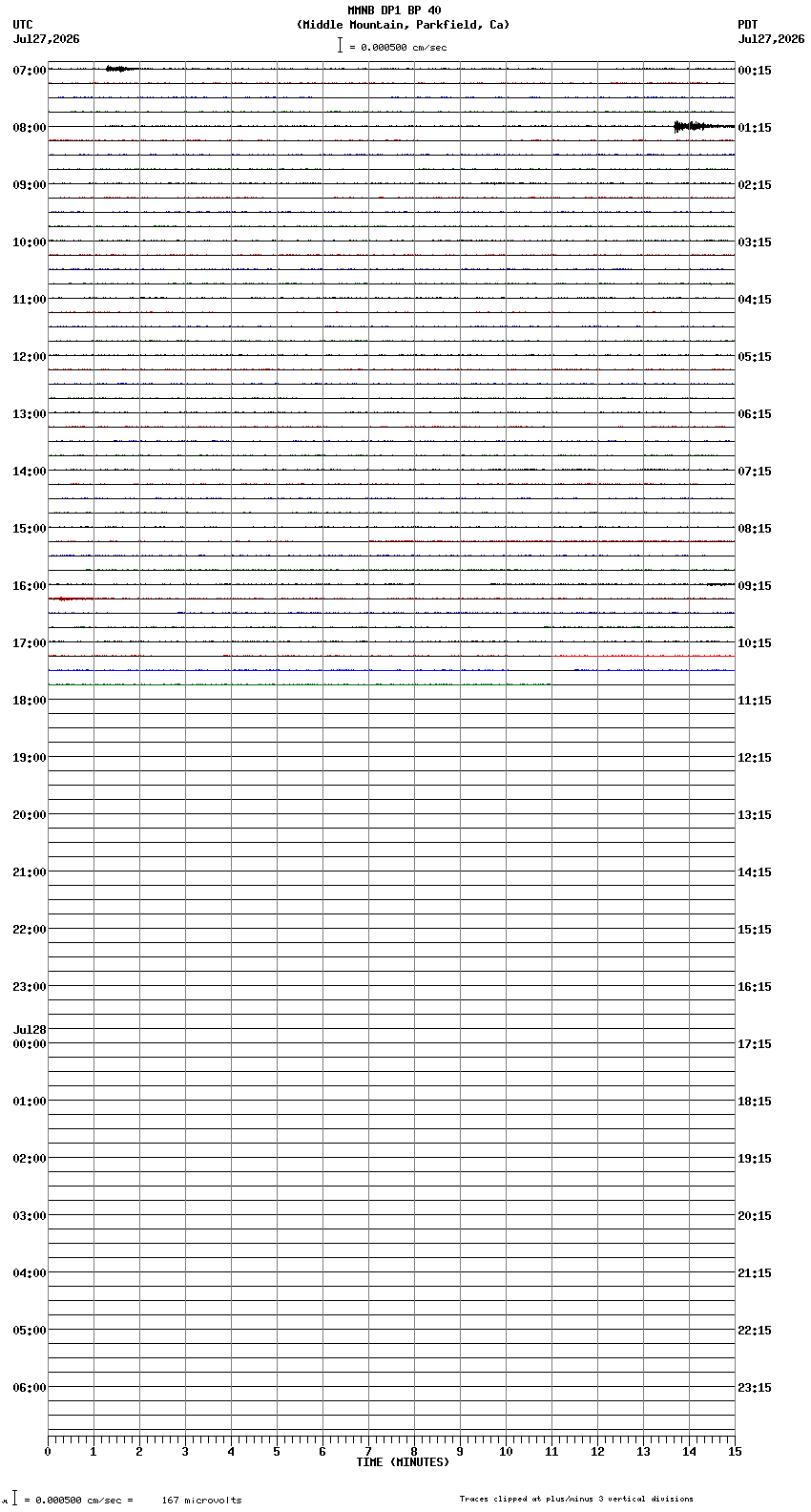
Task: Click the 18:15 PDT row label
Action: (x=755, y=1102)
